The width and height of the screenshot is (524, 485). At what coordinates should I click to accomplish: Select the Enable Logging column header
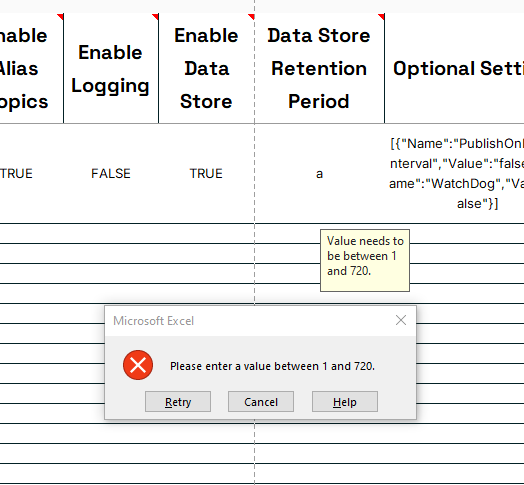111,68
